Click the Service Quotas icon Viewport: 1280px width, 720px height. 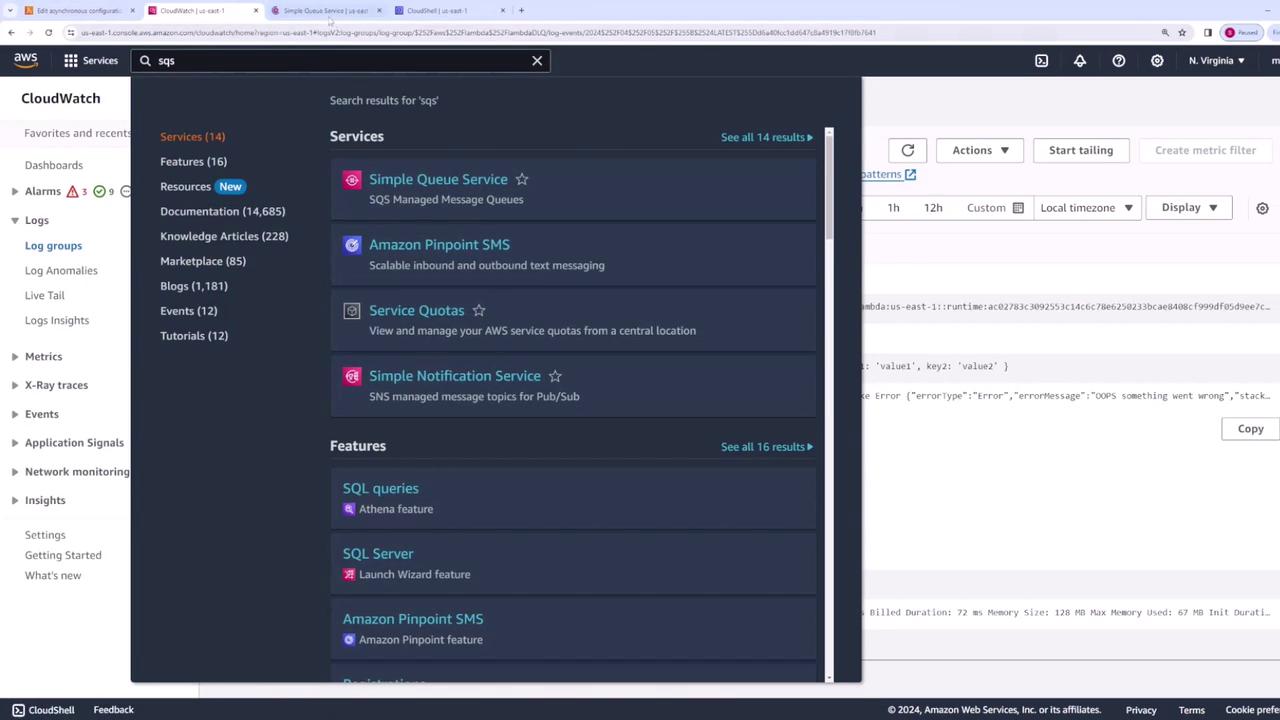pyautogui.click(x=352, y=311)
